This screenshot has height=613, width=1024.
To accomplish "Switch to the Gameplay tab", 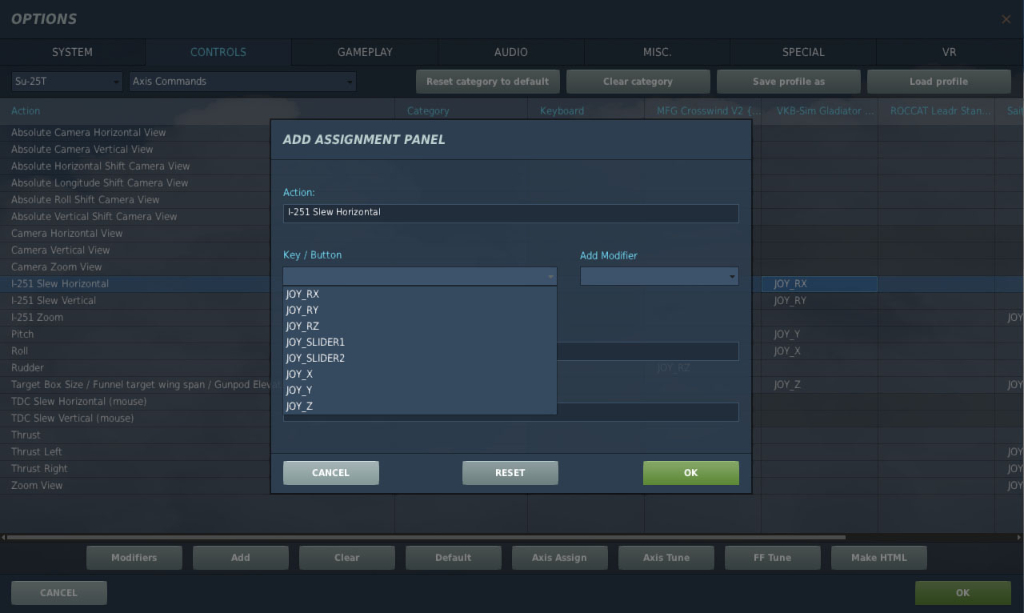I will click(364, 52).
